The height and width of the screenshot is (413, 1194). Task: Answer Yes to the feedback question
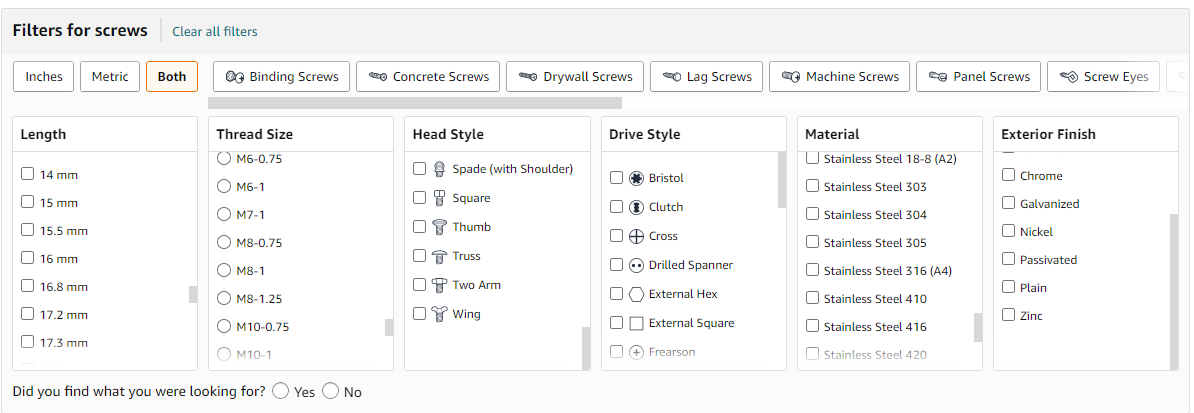point(280,391)
